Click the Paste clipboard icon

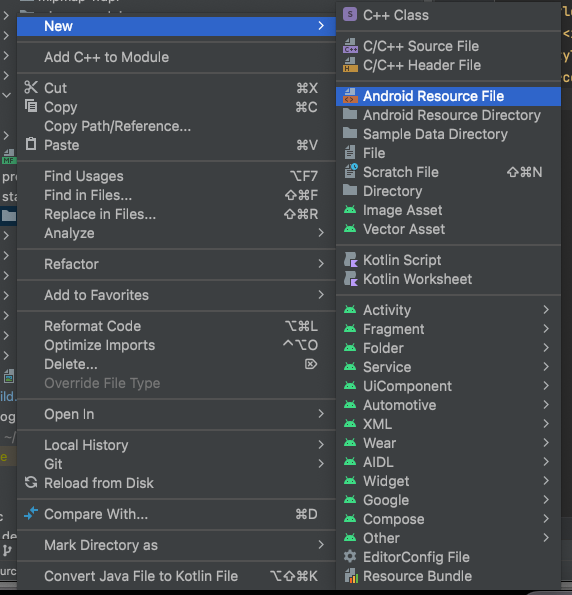(31, 144)
